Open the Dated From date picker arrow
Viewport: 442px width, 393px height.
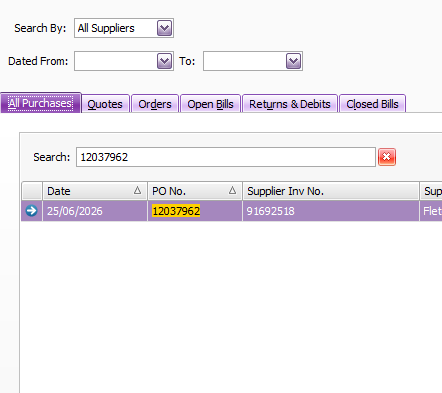click(x=165, y=61)
